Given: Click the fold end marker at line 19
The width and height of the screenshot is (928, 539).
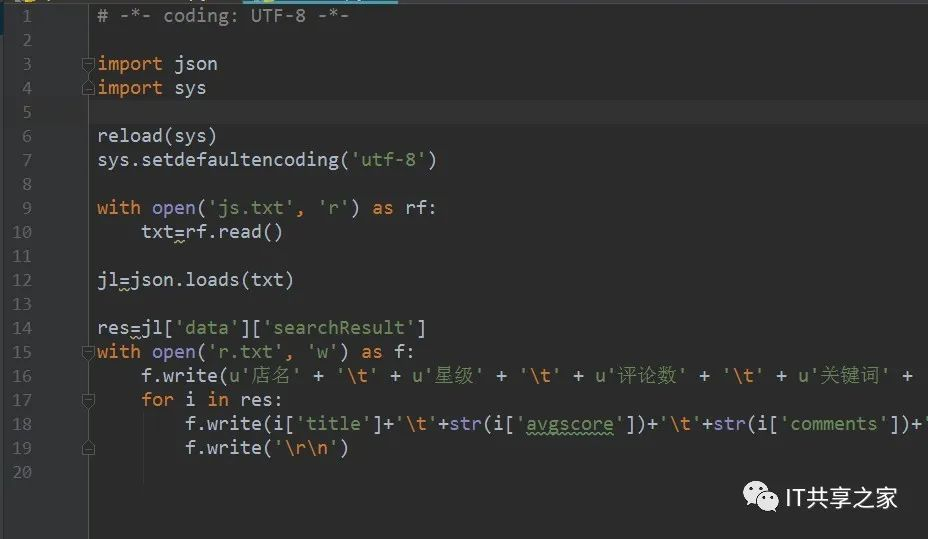Looking at the screenshot, I should (88, 448).
